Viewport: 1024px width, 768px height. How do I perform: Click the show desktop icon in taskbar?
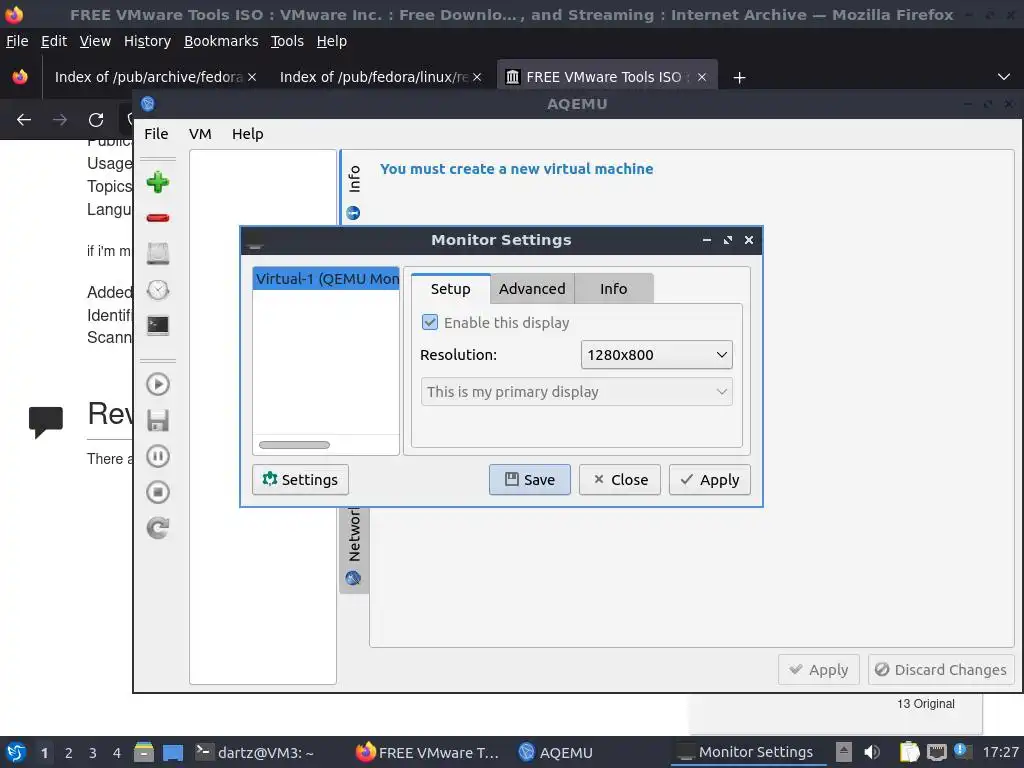173,752
